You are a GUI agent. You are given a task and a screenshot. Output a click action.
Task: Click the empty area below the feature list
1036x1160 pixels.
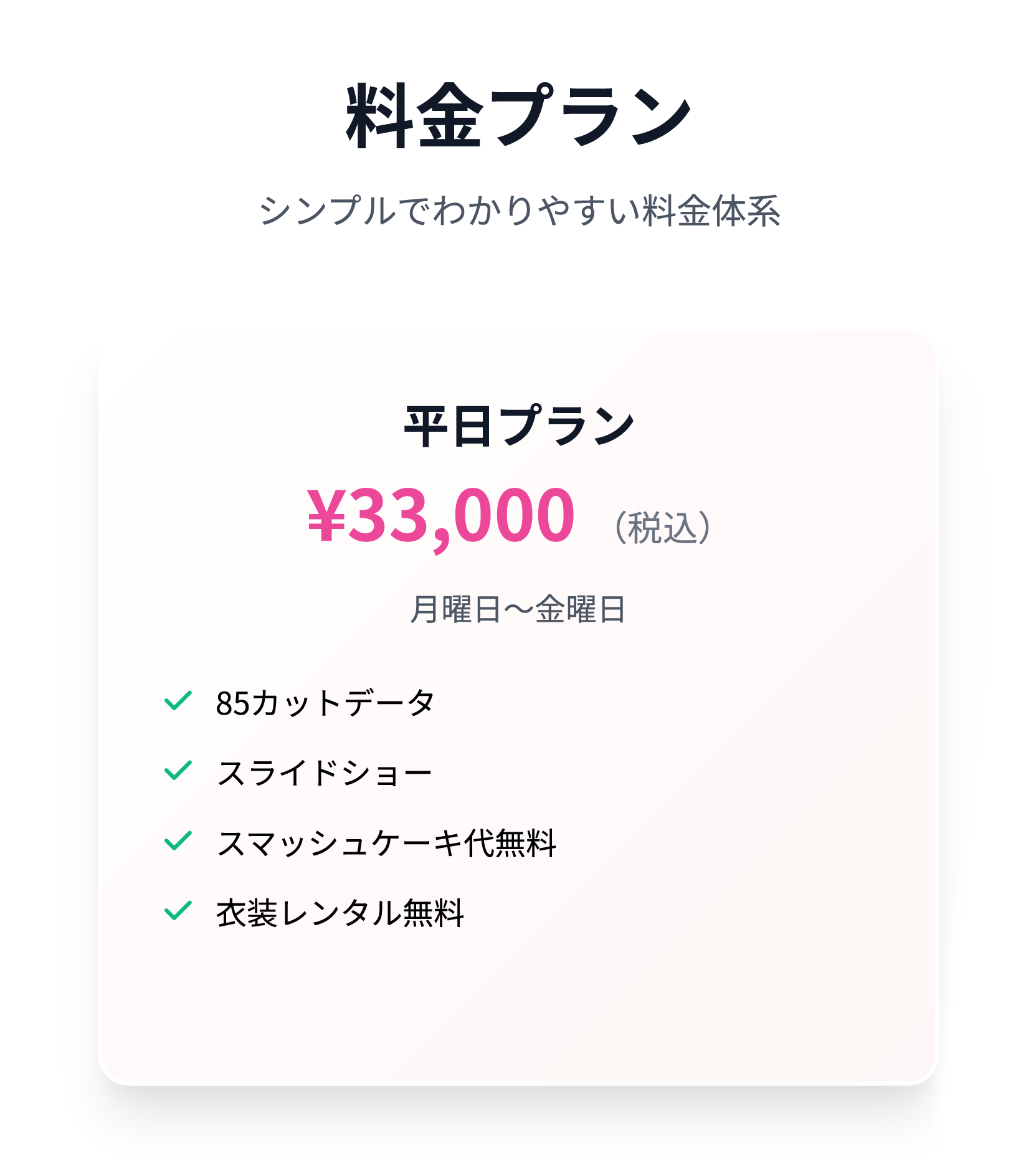518,1009
